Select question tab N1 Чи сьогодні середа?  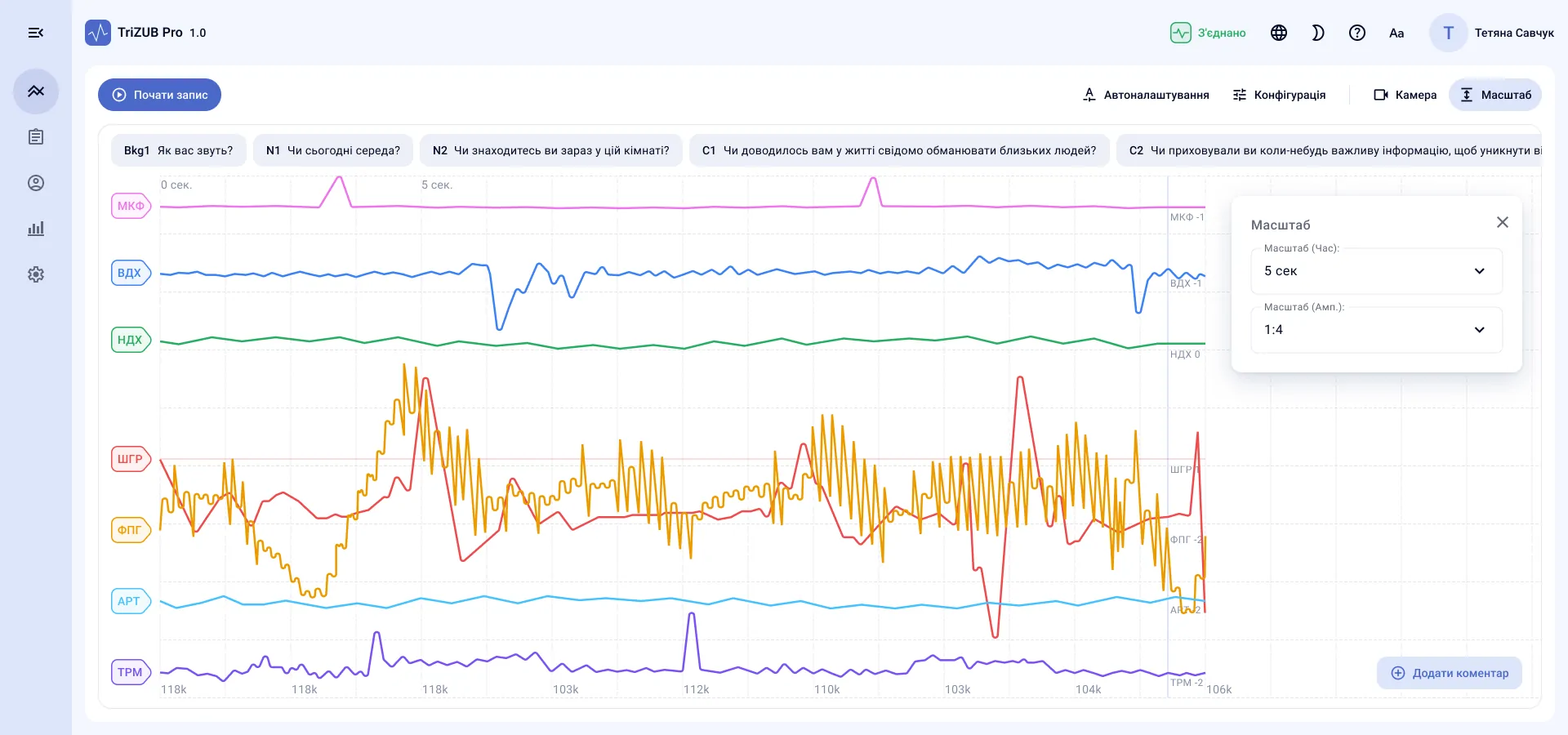click(x=333, y=150)
